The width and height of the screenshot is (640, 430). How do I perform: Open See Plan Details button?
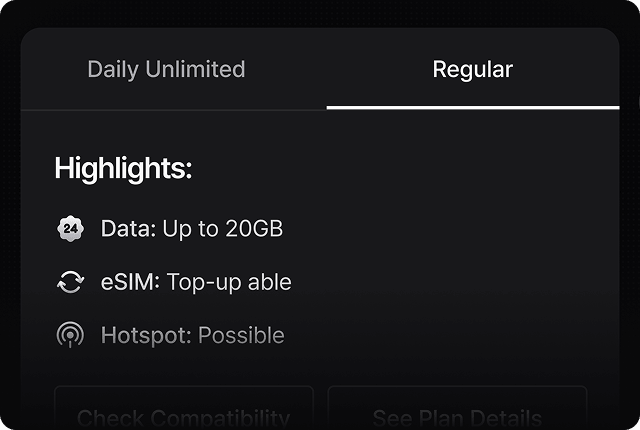tap(458, 408)
